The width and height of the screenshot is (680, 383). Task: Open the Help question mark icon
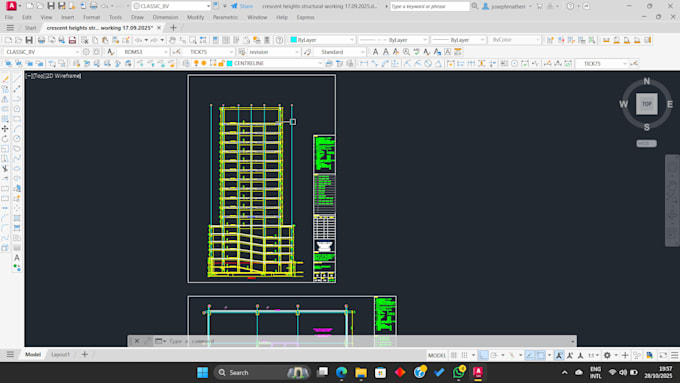pyautogui.click(x=570, y=6)
